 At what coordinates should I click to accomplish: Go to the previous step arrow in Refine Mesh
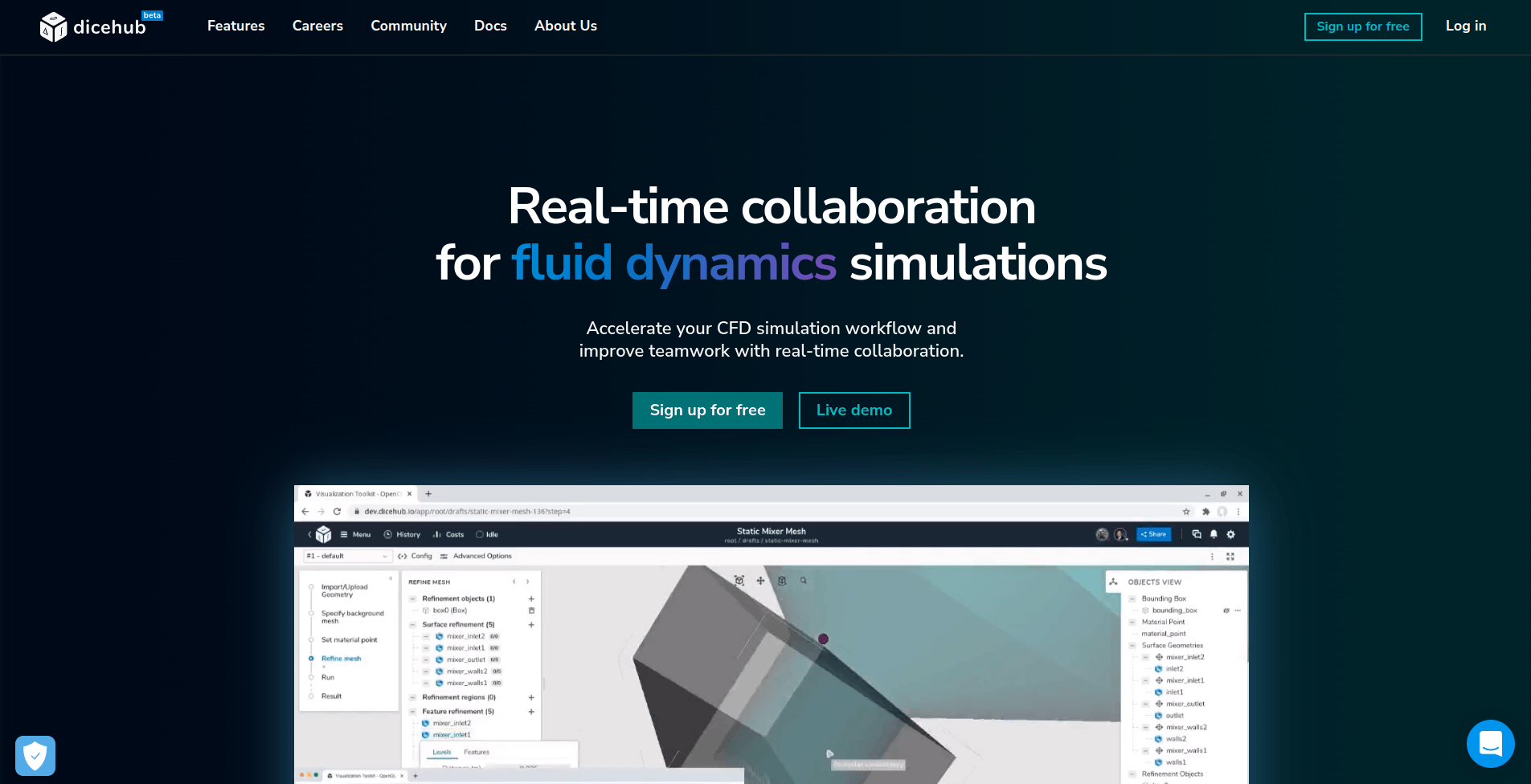[x=514, y=582]
